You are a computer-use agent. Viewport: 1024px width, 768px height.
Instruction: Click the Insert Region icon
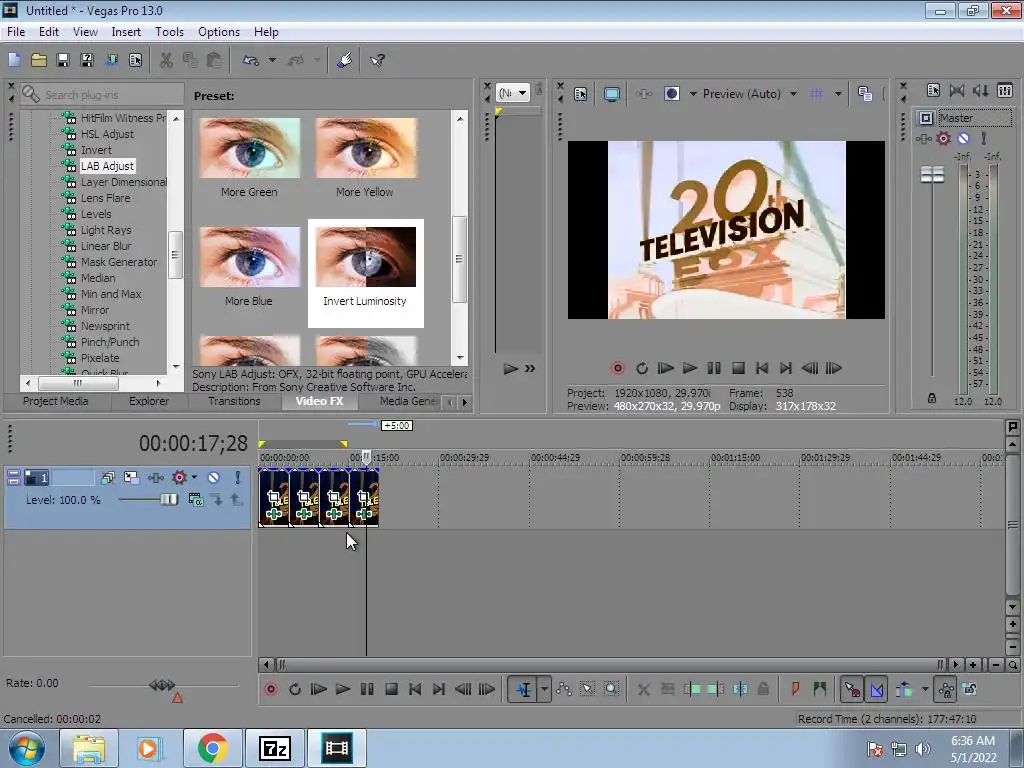pos(820,689)
